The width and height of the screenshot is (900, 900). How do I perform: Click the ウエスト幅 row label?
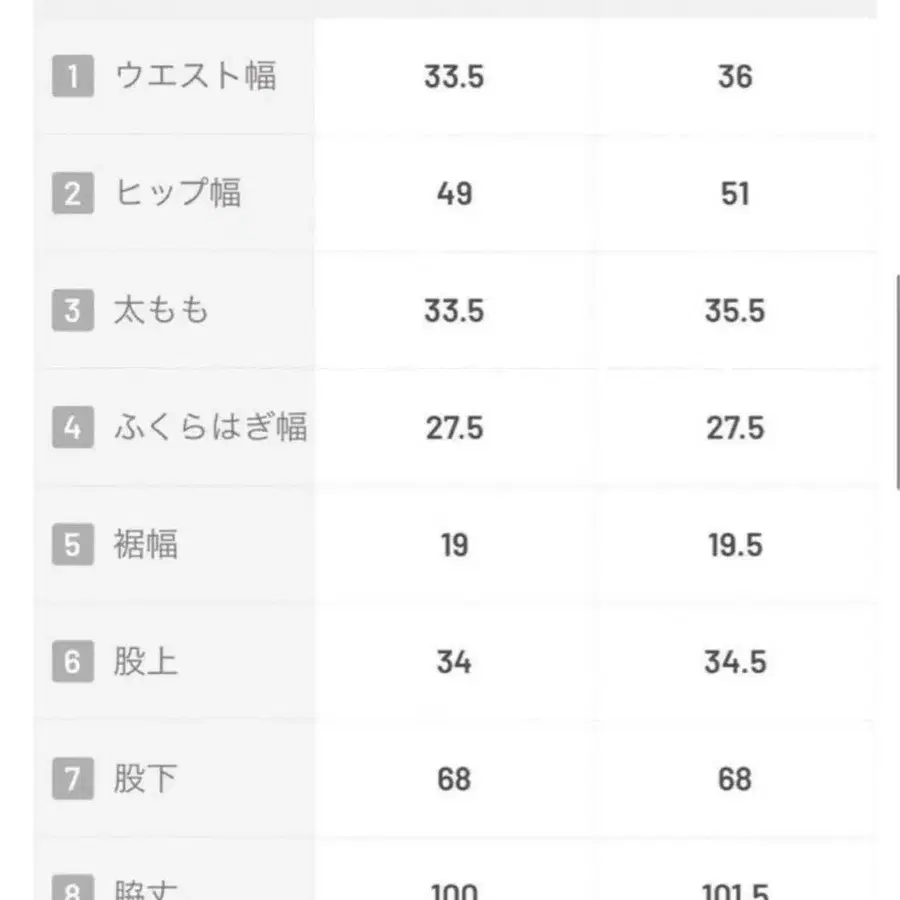pyautogui.click(x=196, y=77)
